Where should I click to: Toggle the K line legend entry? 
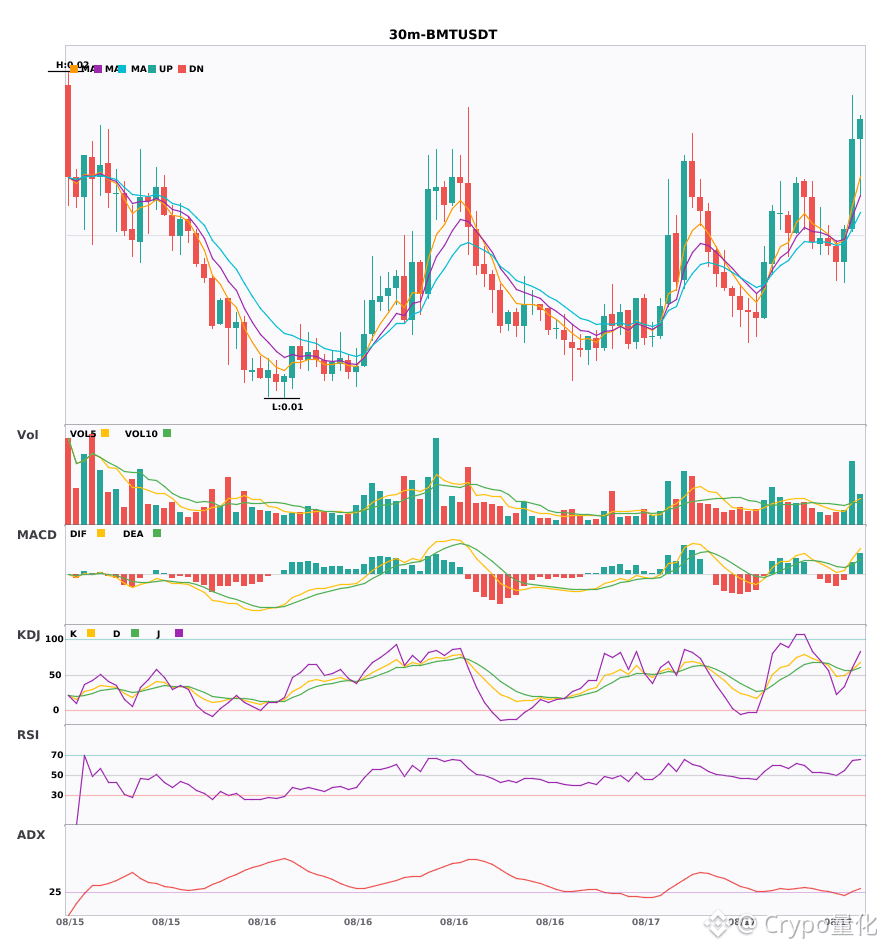82,634
